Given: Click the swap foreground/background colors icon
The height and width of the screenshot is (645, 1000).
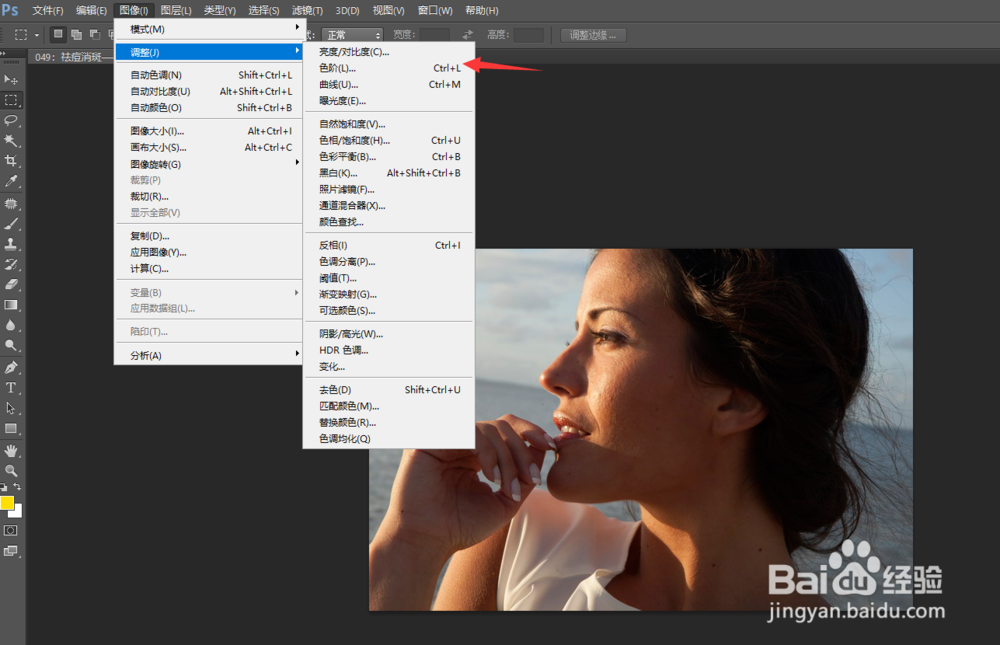Looking at the screenshot, I should [x=17, y=487].
